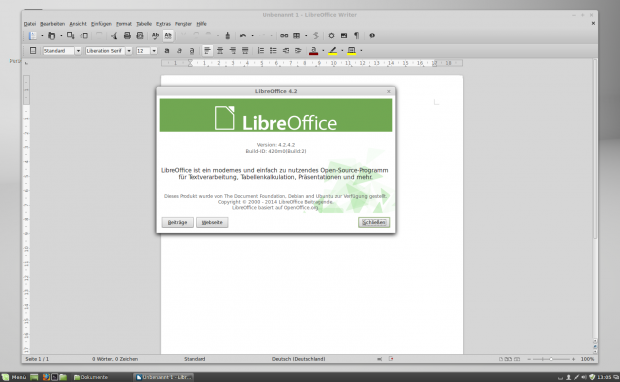Set Justified alignment
The height and width of the screenshot is (382, 620).
pos(246,51)
